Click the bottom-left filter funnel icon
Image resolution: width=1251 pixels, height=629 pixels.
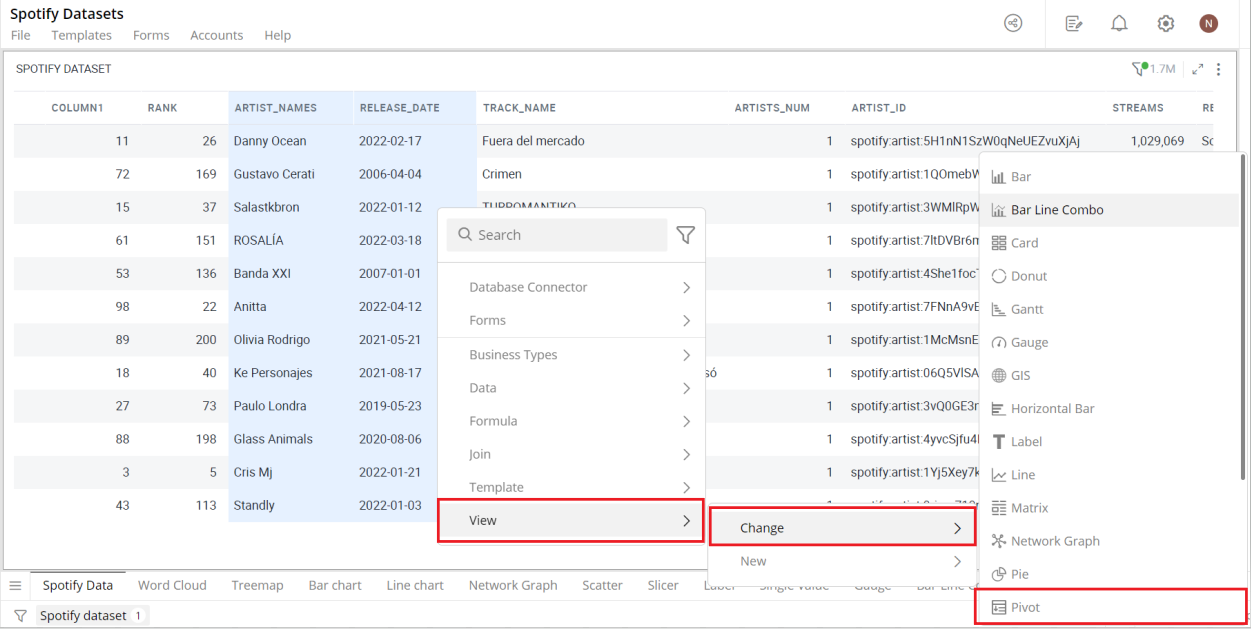[x=20, y=616]
